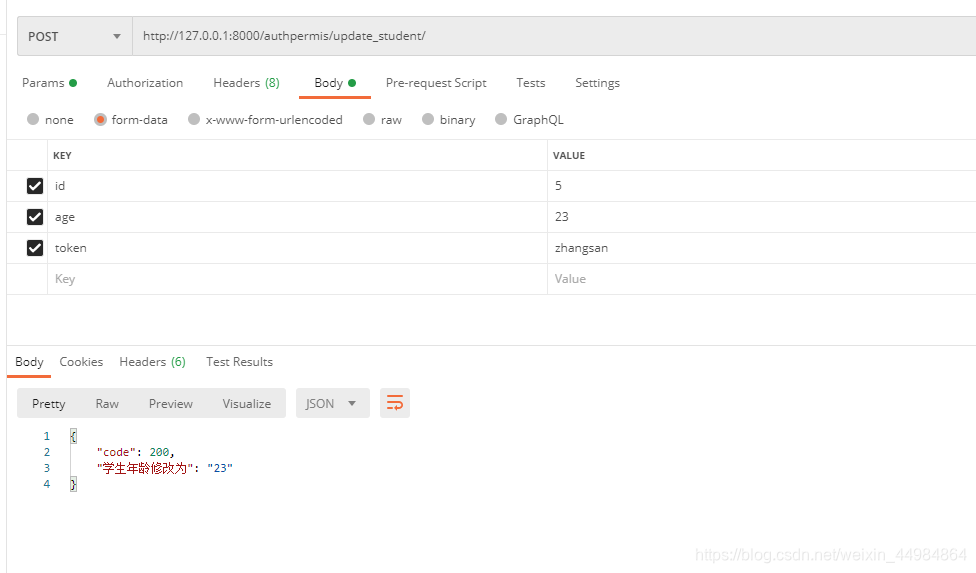Click the age value cell '23'
976x573 pixels.
coord(762,217)
